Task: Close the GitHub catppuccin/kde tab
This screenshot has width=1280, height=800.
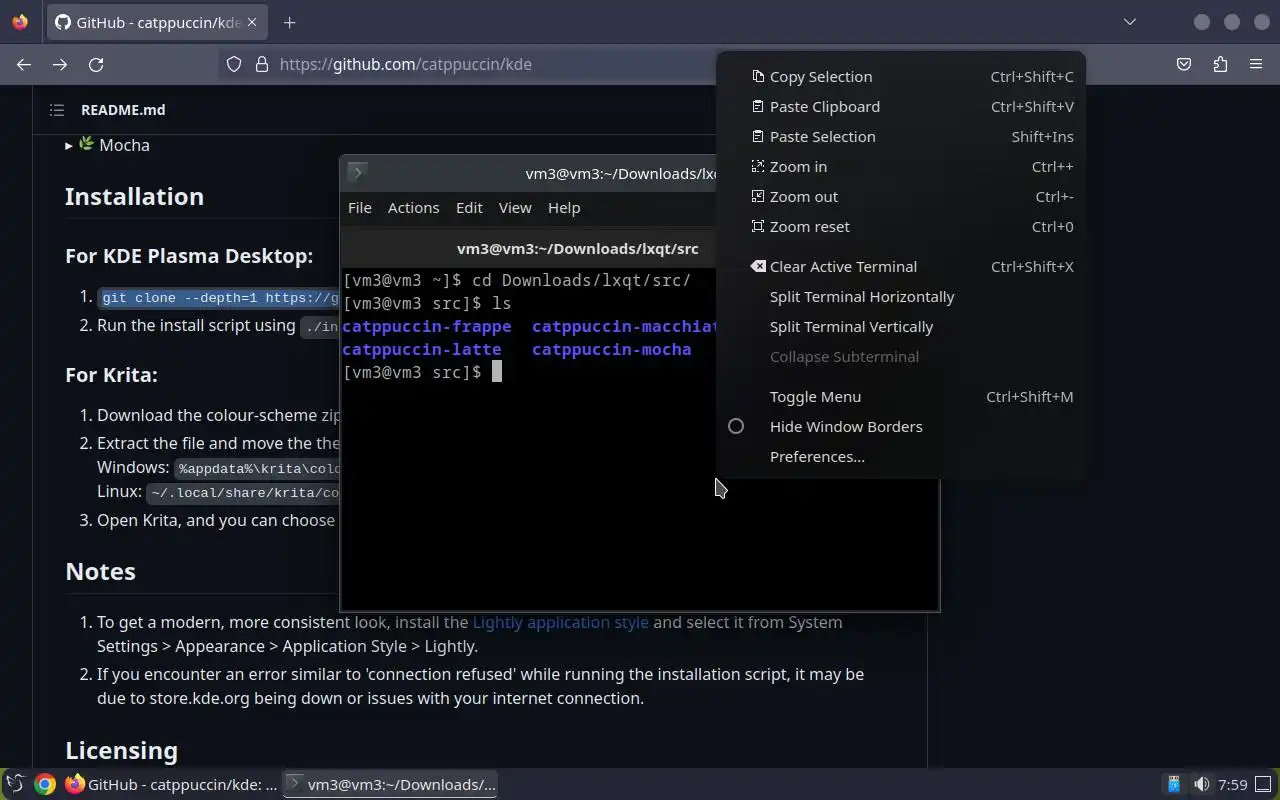Action: 252,22
